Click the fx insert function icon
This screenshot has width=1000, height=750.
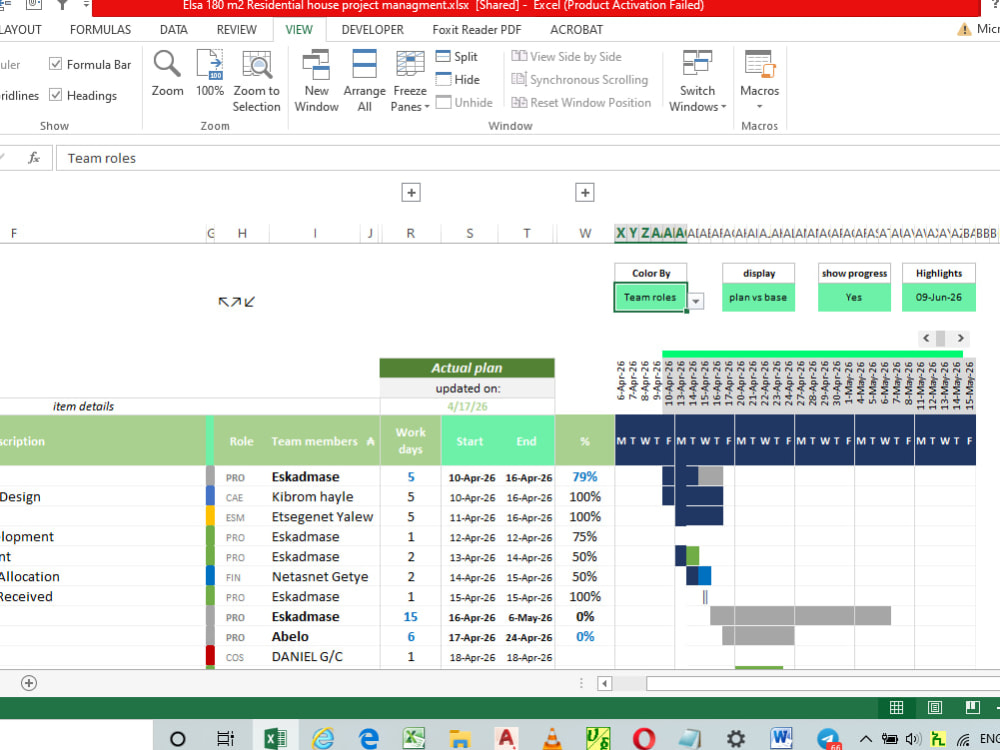click(34, 158)
